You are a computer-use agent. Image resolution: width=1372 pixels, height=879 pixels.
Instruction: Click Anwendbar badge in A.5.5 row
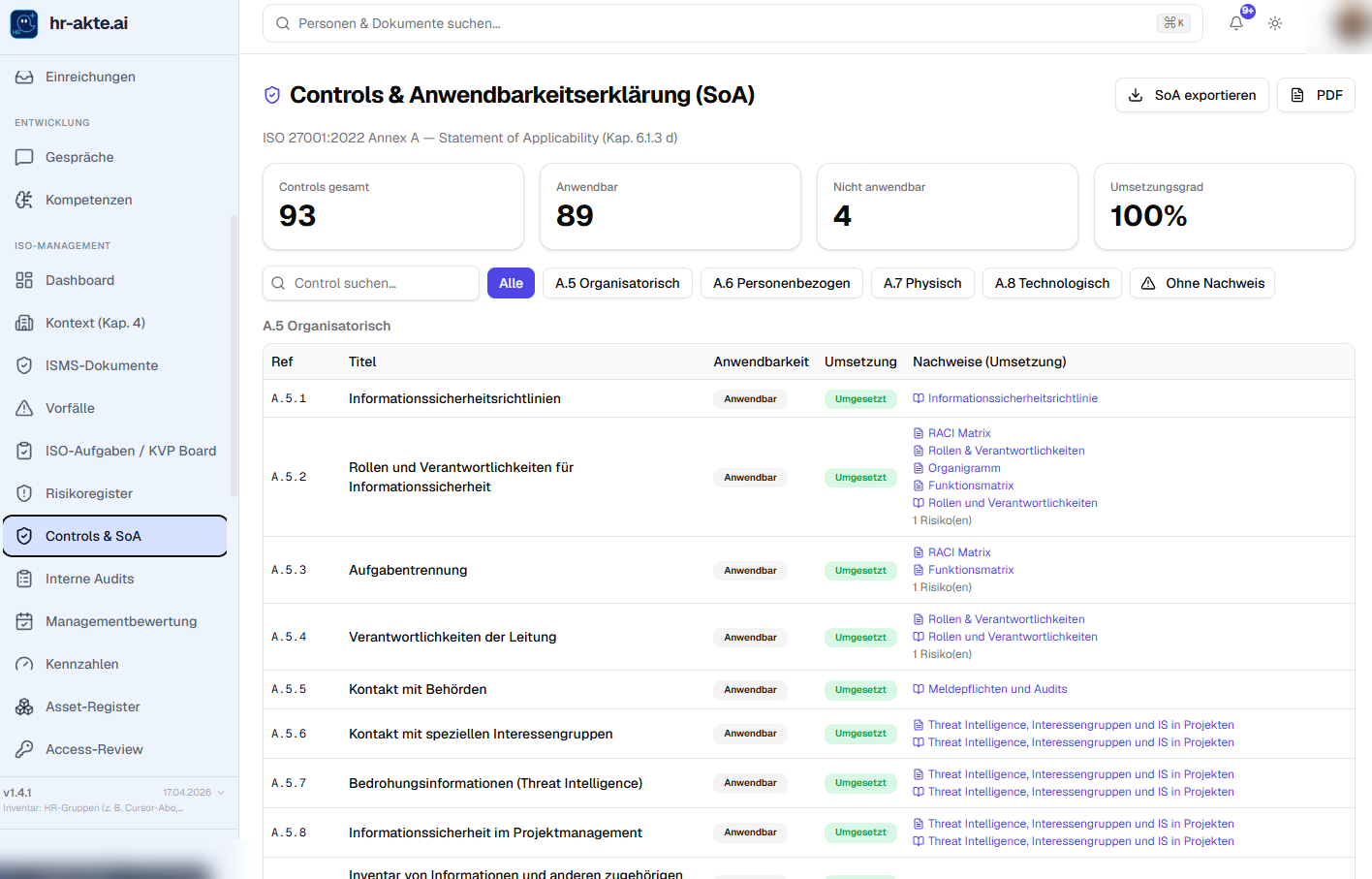tap(750, 689)
